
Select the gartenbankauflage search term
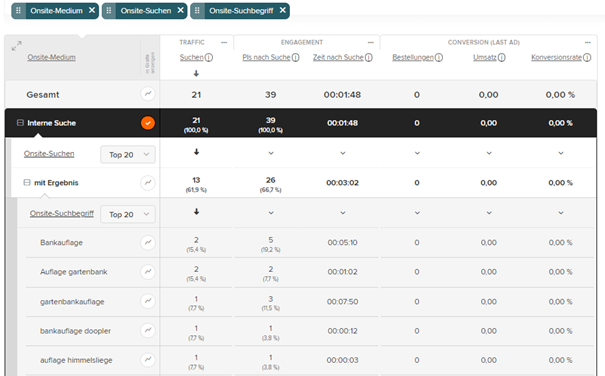click(72, 301)
